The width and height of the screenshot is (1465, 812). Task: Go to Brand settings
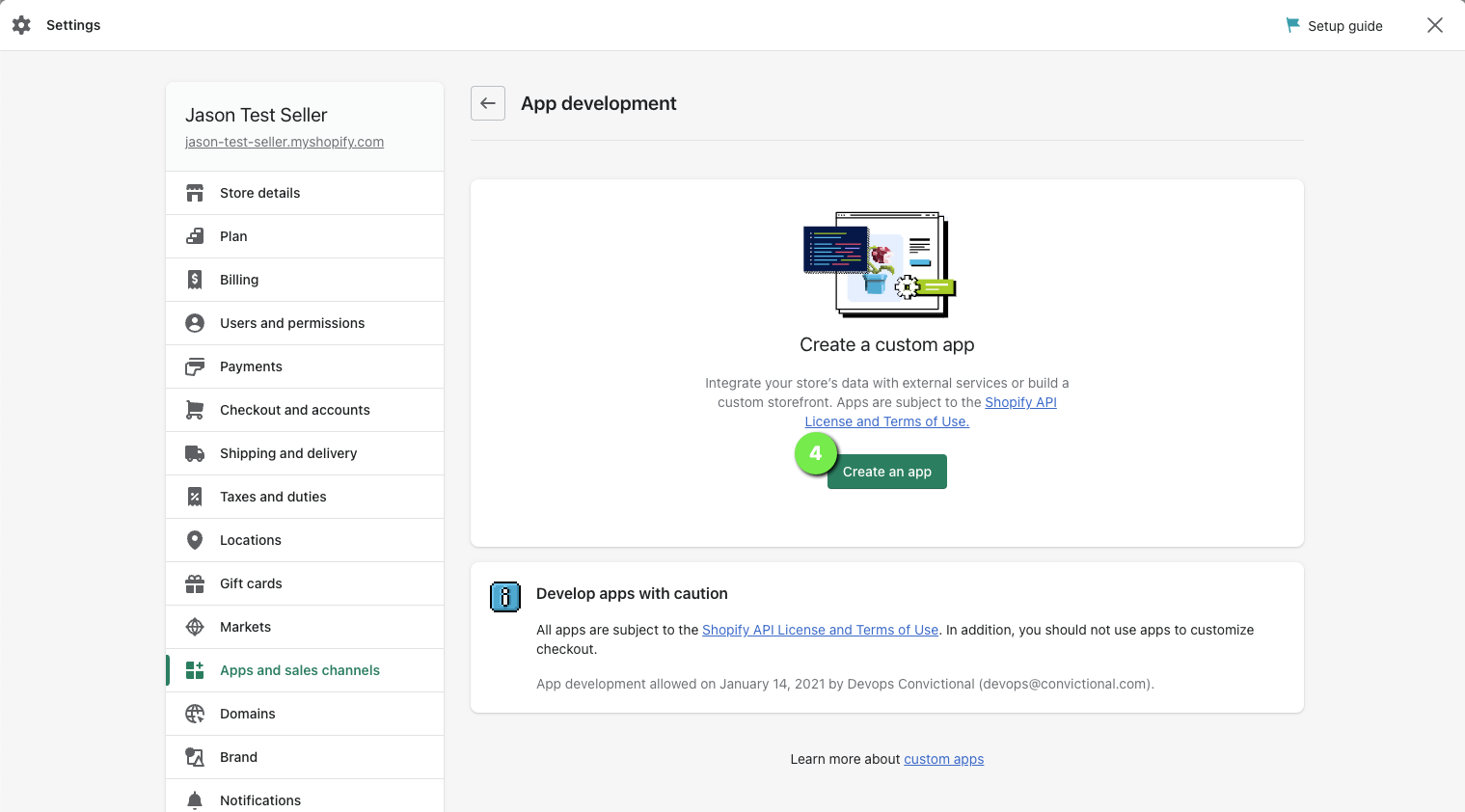click(x=305, y=757)
